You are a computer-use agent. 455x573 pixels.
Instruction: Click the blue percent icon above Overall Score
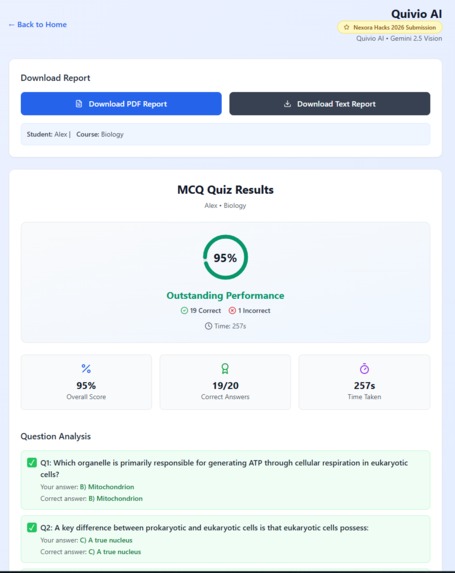pos(86,368)
